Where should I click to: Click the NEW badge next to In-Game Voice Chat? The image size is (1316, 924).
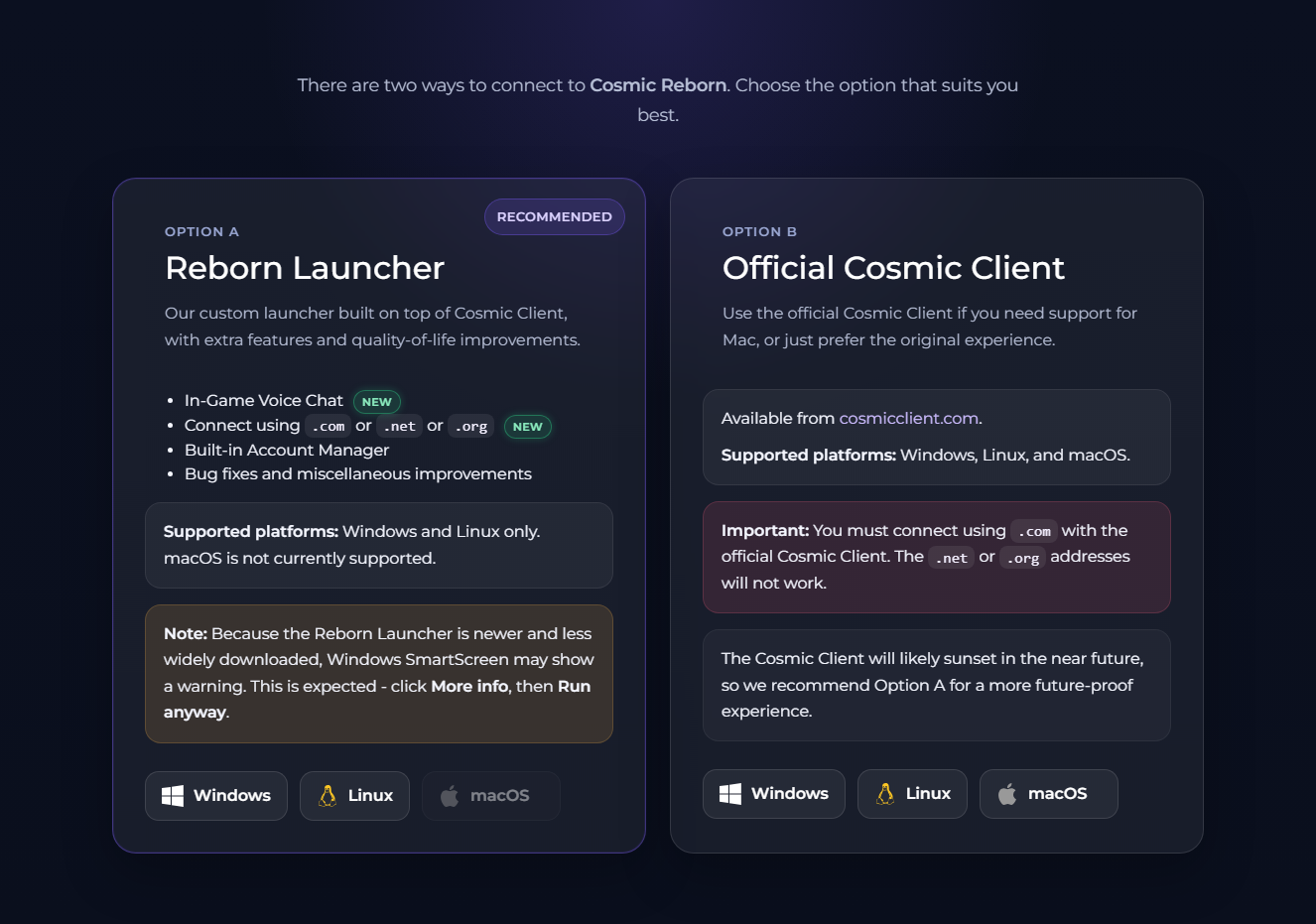click(x=377, y=402)
